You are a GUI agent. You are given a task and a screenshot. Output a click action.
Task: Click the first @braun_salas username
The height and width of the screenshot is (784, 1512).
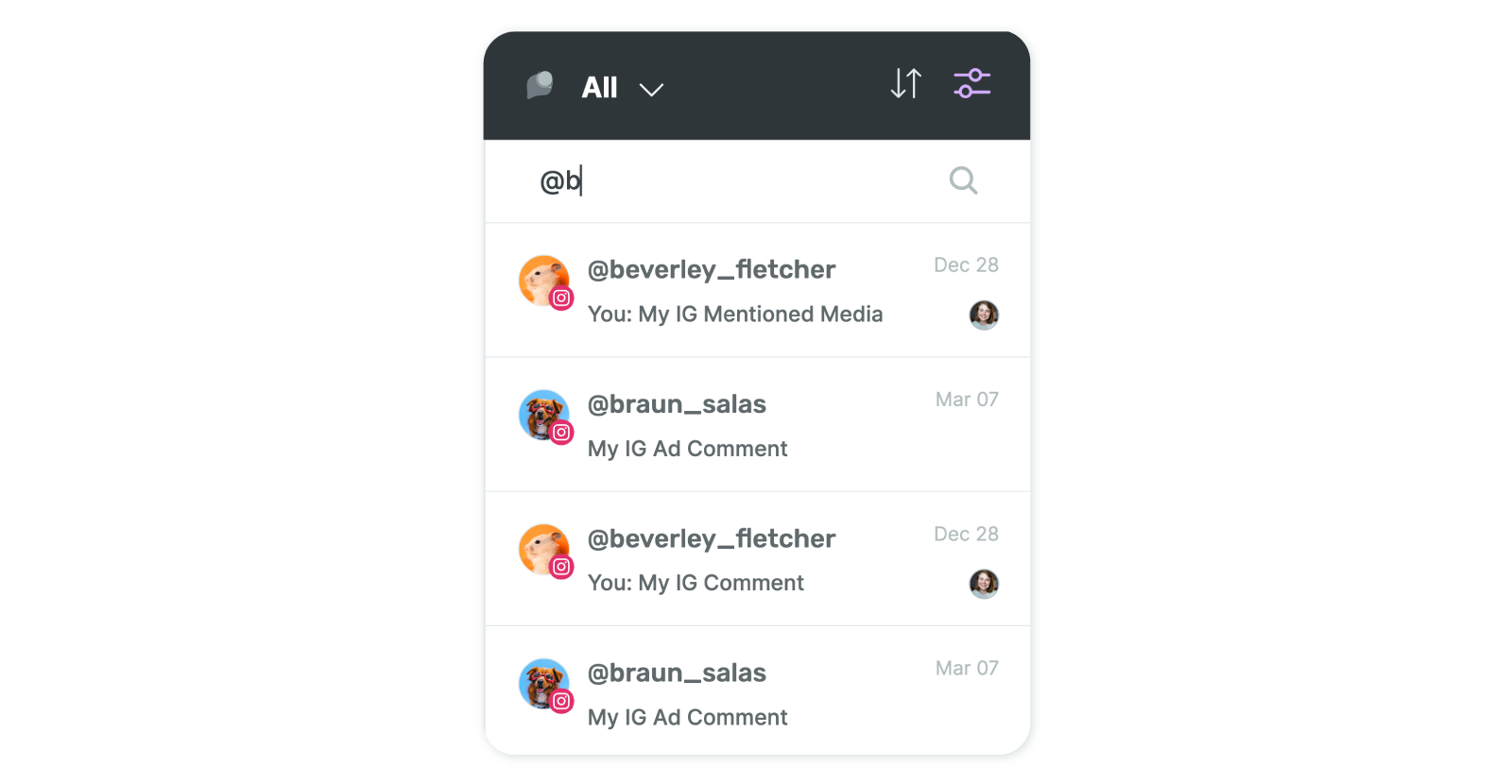point(677,404)
